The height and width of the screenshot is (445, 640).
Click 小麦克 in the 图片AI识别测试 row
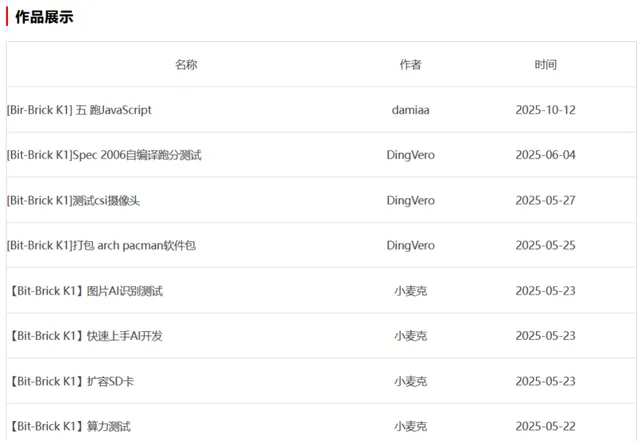coord(410,291)
